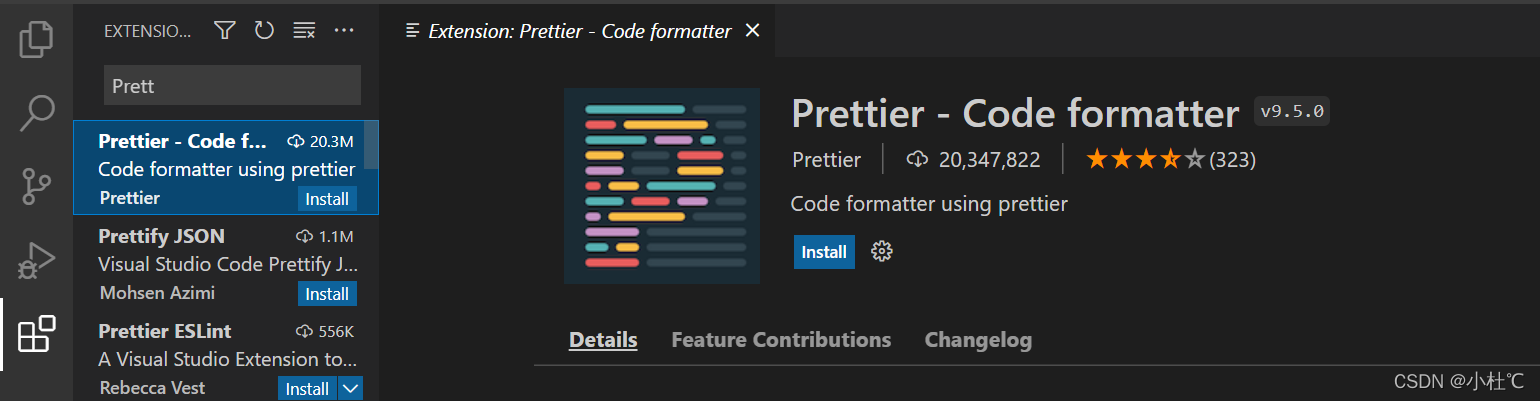This screenshot has width=1540, height=401.
Task: Click the Prettier publisher link
Action: (826, 159)
